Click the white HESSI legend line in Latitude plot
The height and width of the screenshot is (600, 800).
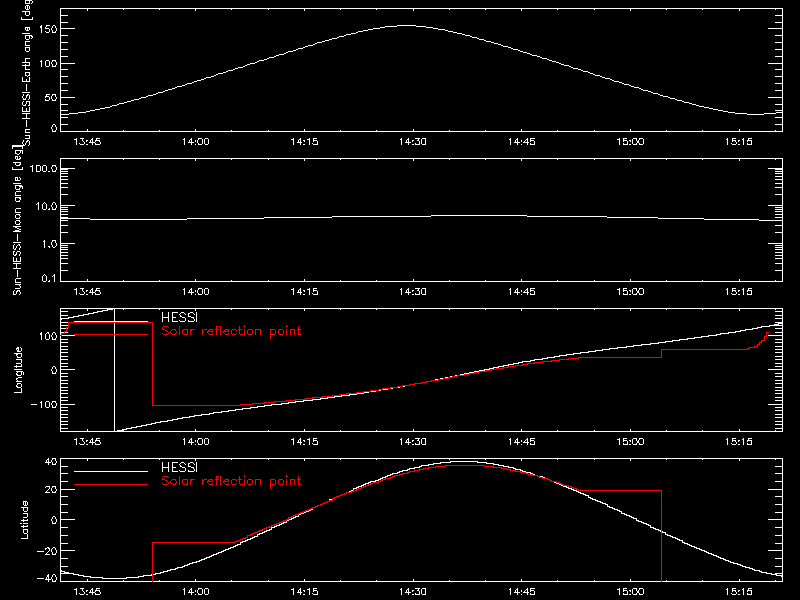pos(111,471)
